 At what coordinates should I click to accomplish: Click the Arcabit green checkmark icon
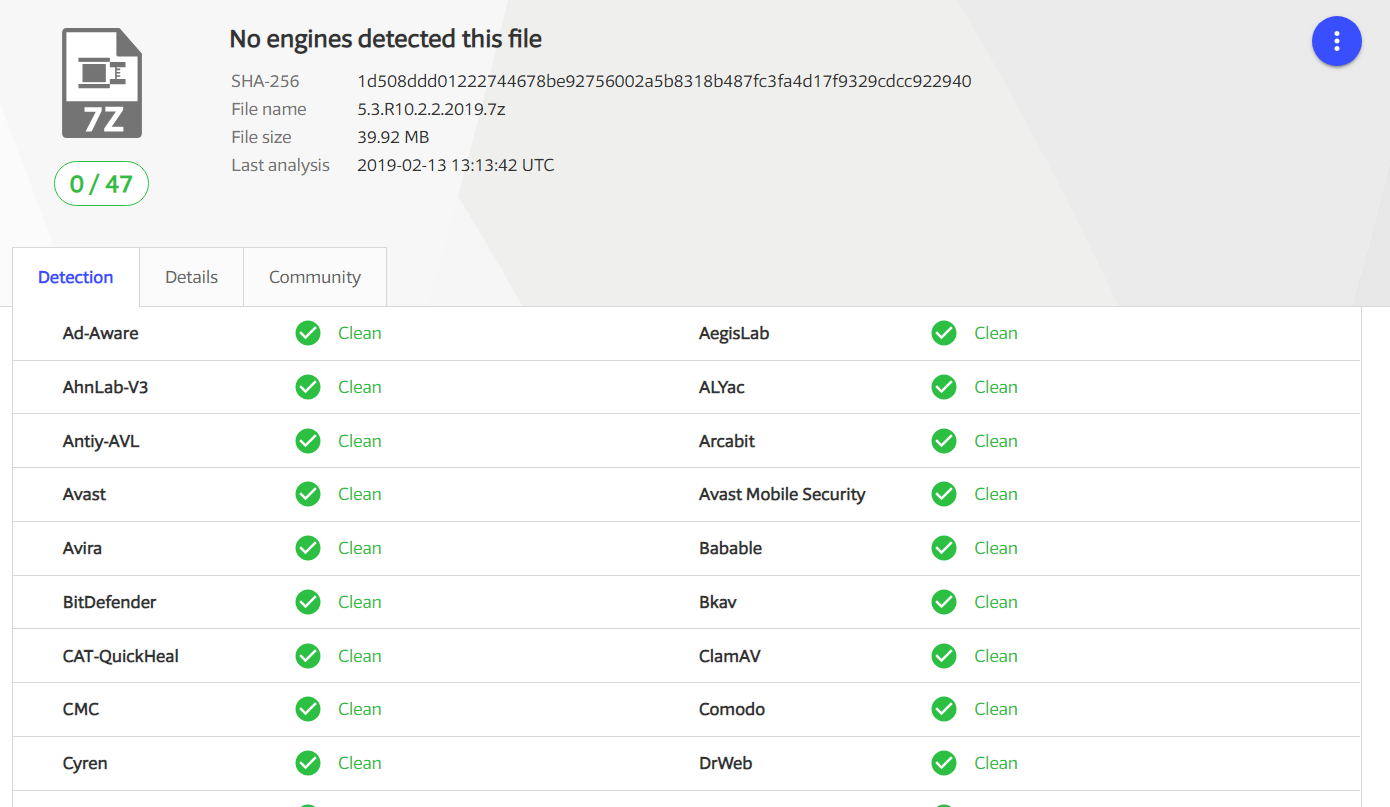(944, 441)
